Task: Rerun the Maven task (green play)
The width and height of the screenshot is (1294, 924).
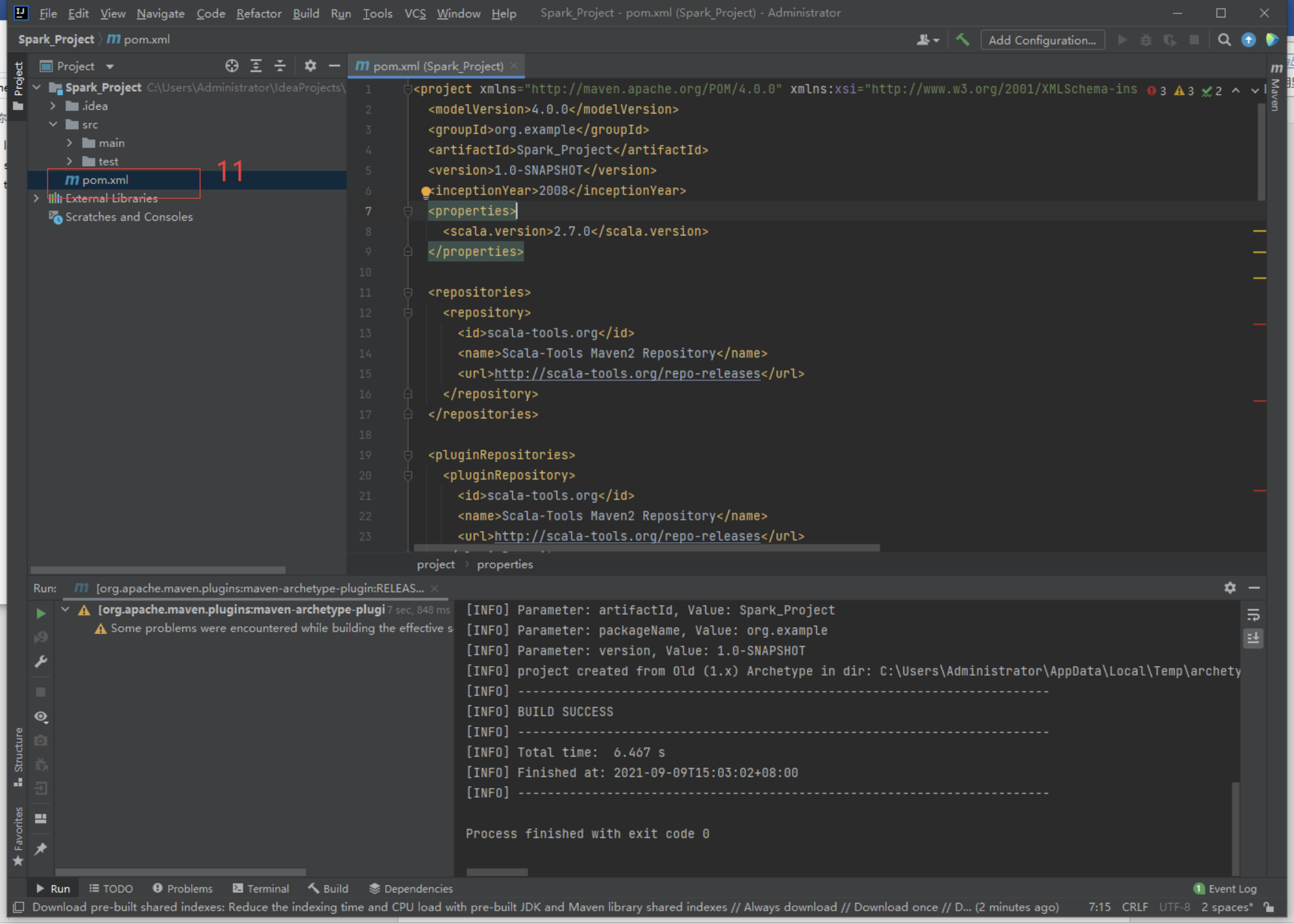Action: (40, 613)
